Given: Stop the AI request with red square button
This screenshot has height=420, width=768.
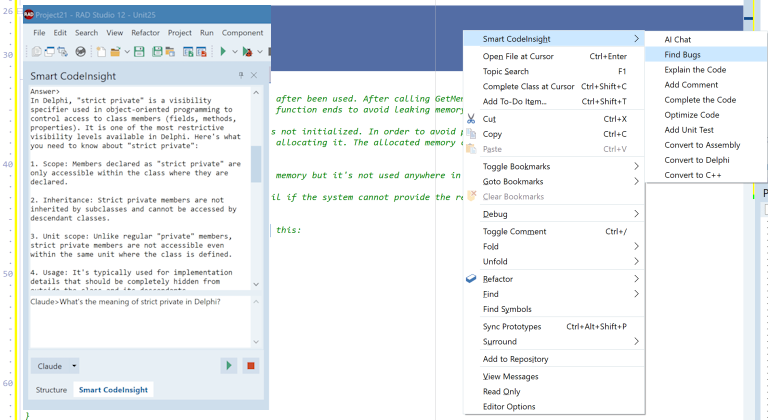Looking at the screenshot, I should [251, 366].
